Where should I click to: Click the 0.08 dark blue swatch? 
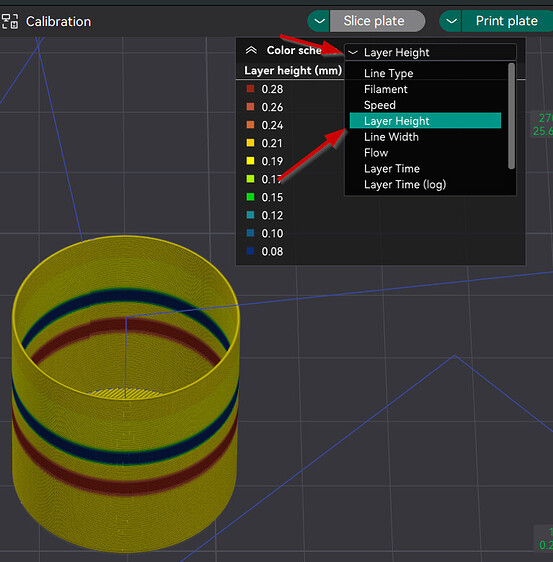[x=250, y=251]
